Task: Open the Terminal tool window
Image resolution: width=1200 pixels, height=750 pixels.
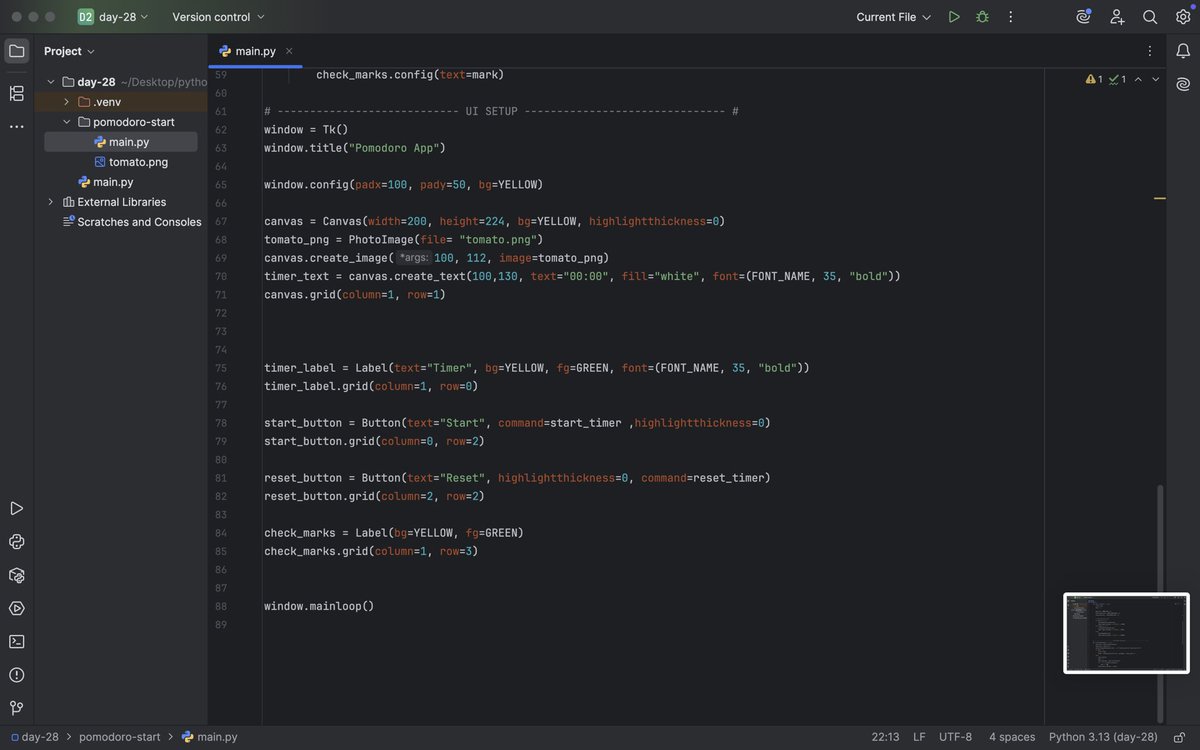Action: click(16, 641)
